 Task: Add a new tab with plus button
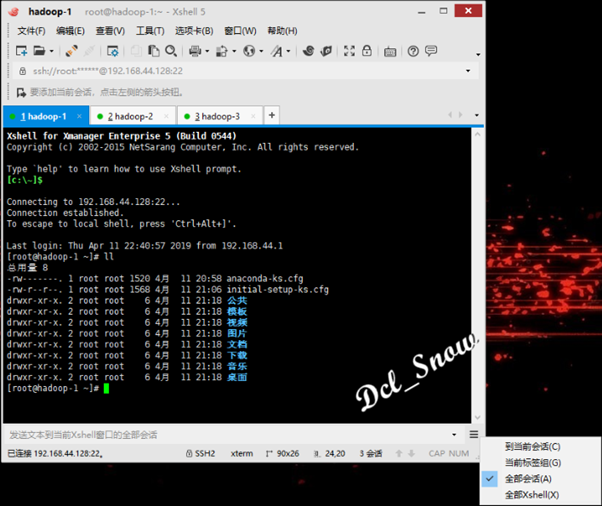click(271, 115)
